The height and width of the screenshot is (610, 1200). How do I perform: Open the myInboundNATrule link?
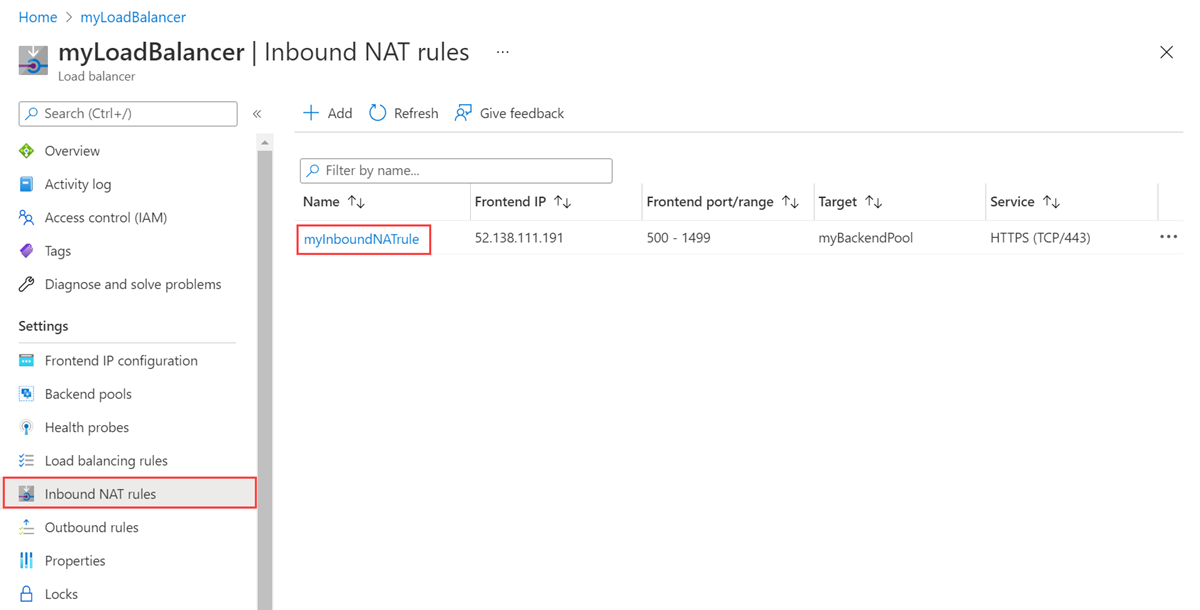click(x=362, y=239)
